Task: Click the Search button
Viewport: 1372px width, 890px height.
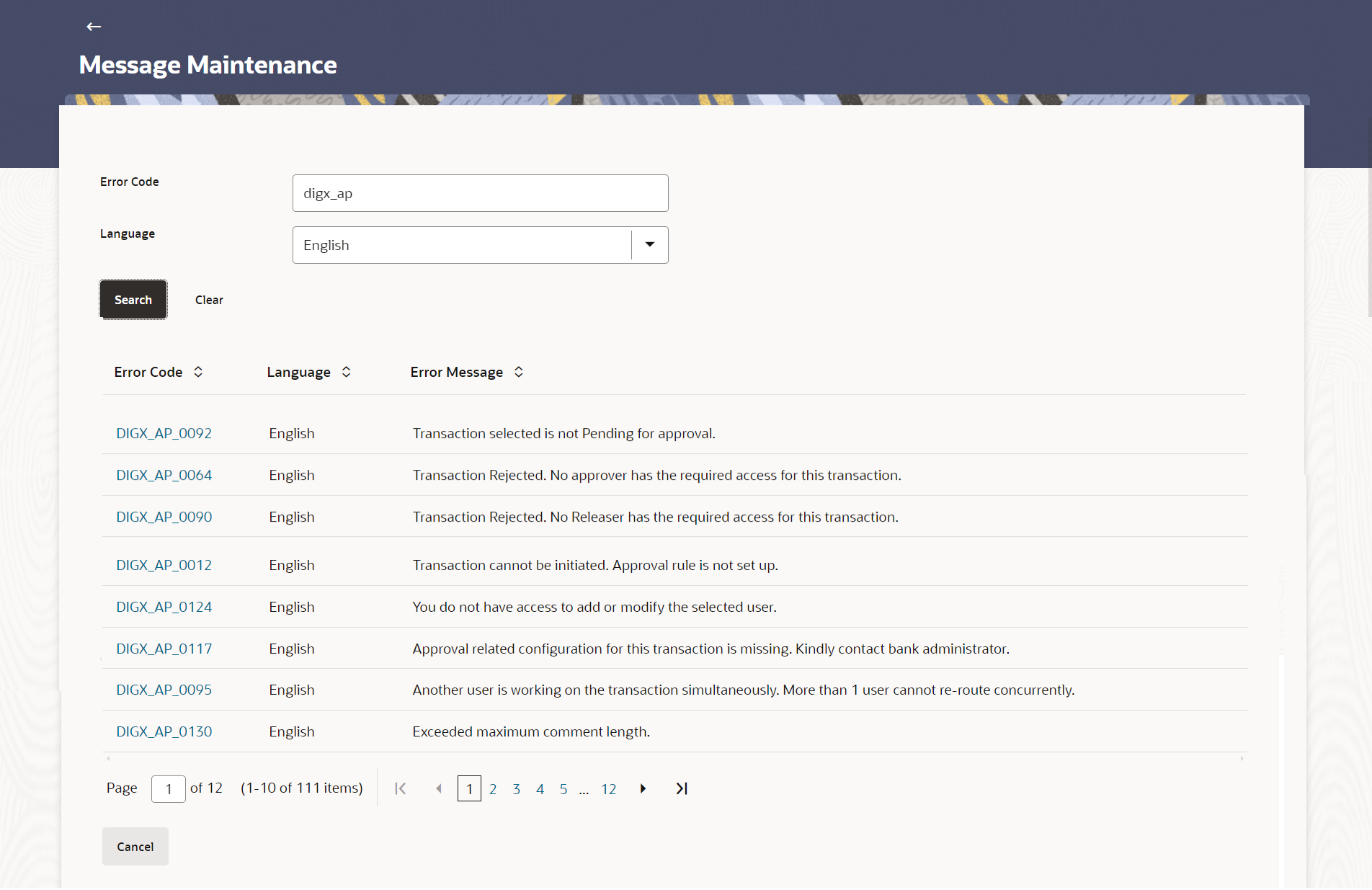Action: point(133,300)
